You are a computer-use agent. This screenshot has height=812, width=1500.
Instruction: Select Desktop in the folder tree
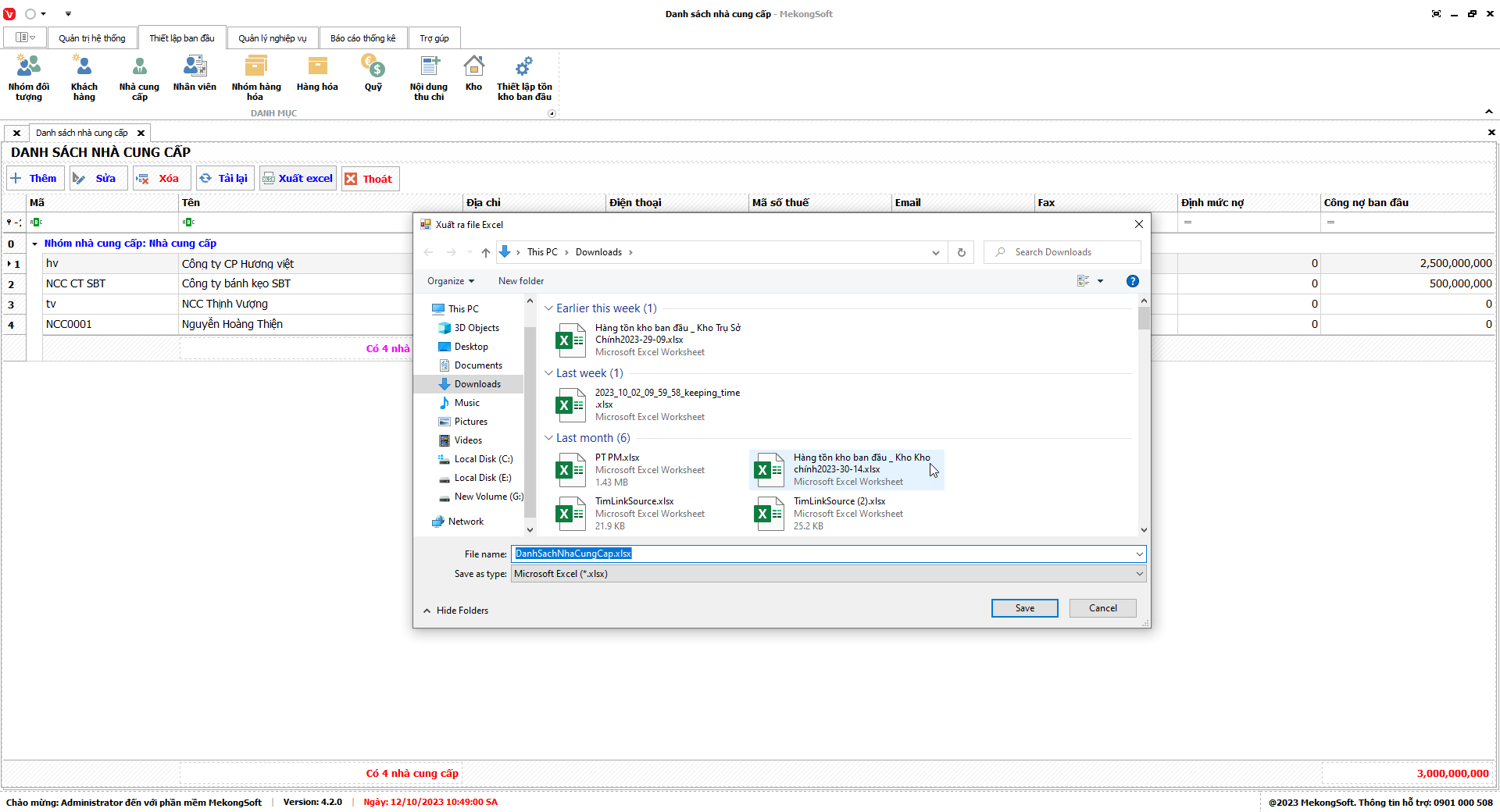point(471,347)
